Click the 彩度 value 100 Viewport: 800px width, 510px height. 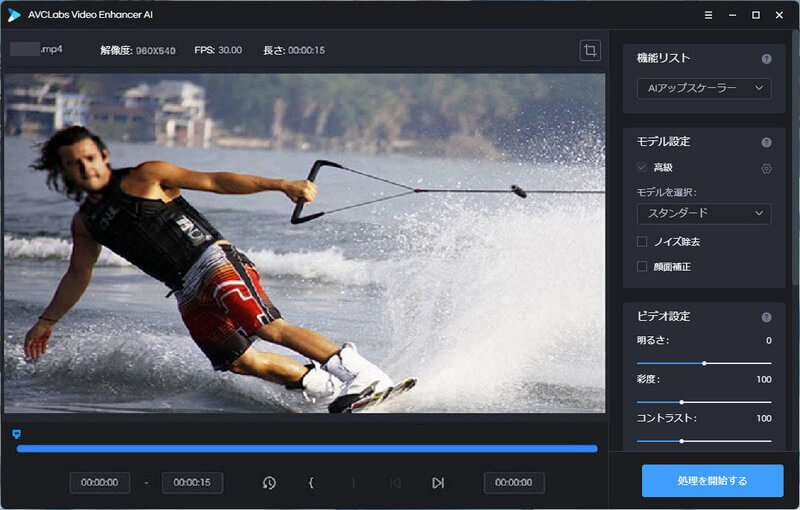[764, 379]
